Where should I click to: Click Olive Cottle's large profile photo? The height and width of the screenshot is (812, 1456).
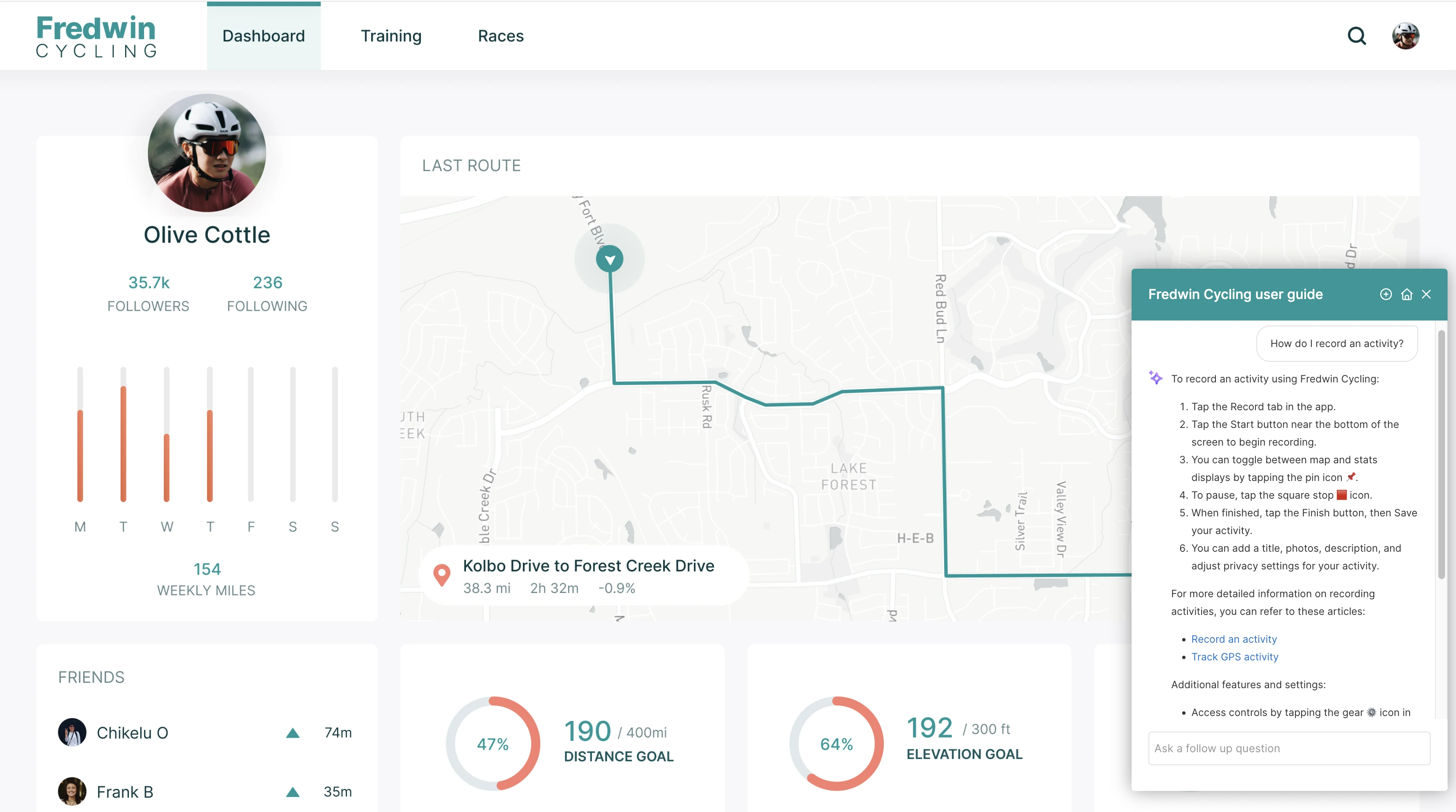pyautogui.click(x=207, y=152)
